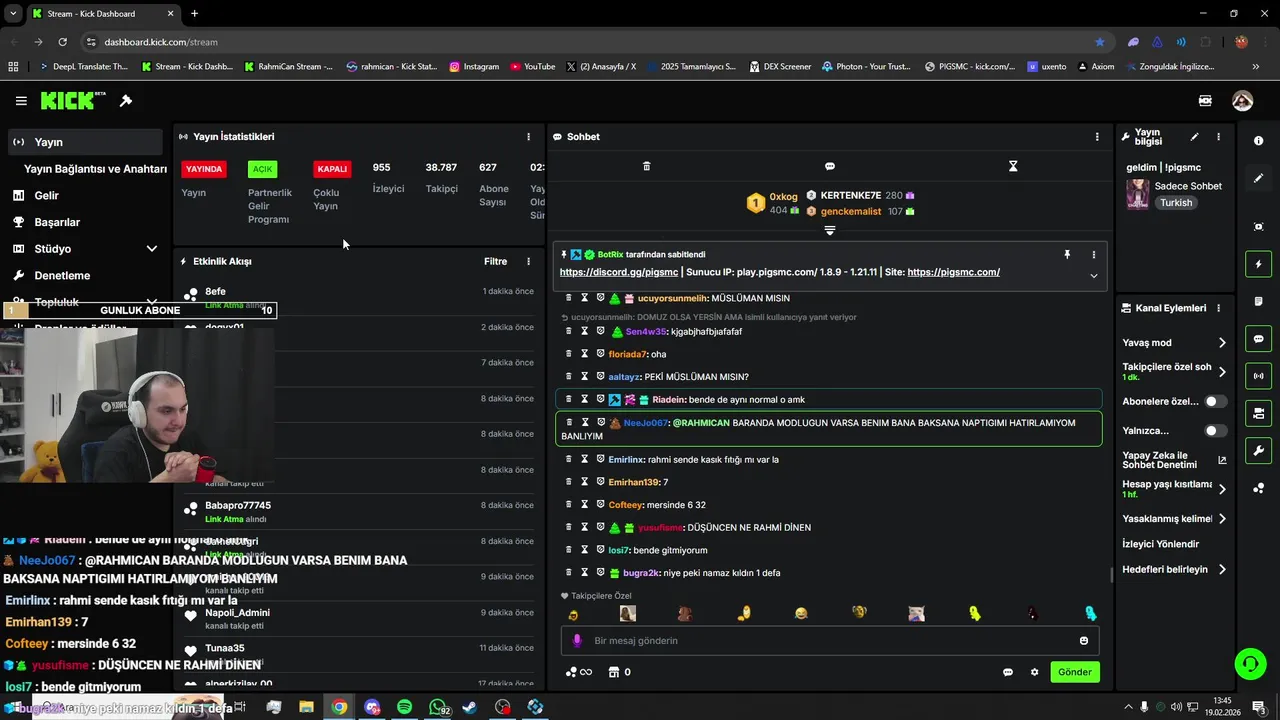The width and height of the screenshot is (1280, 720).
Task: Click the Turkish language tag
Action: pyautogui.click(x=1176, y=203)
